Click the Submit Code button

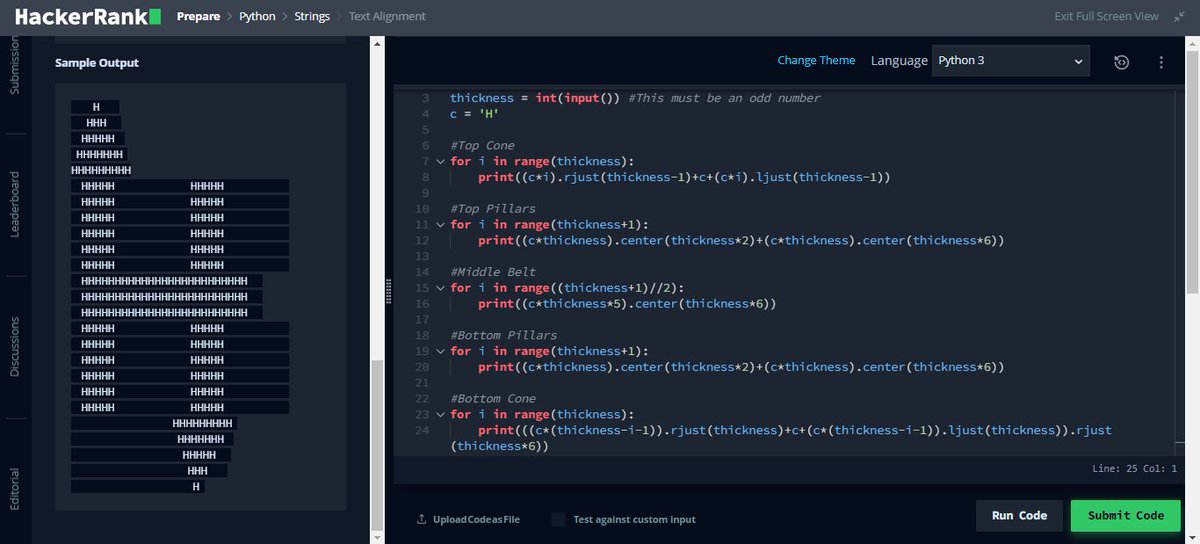click(1125, 515)
